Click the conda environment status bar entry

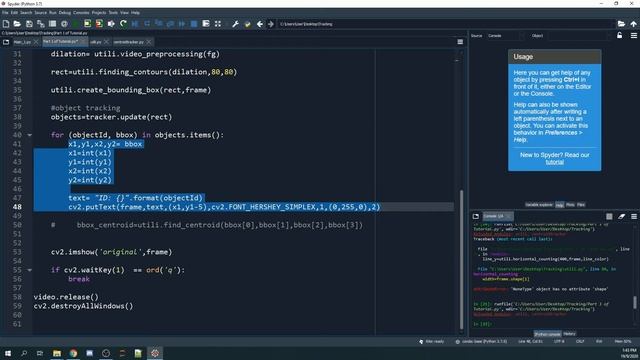click(482, 341)
